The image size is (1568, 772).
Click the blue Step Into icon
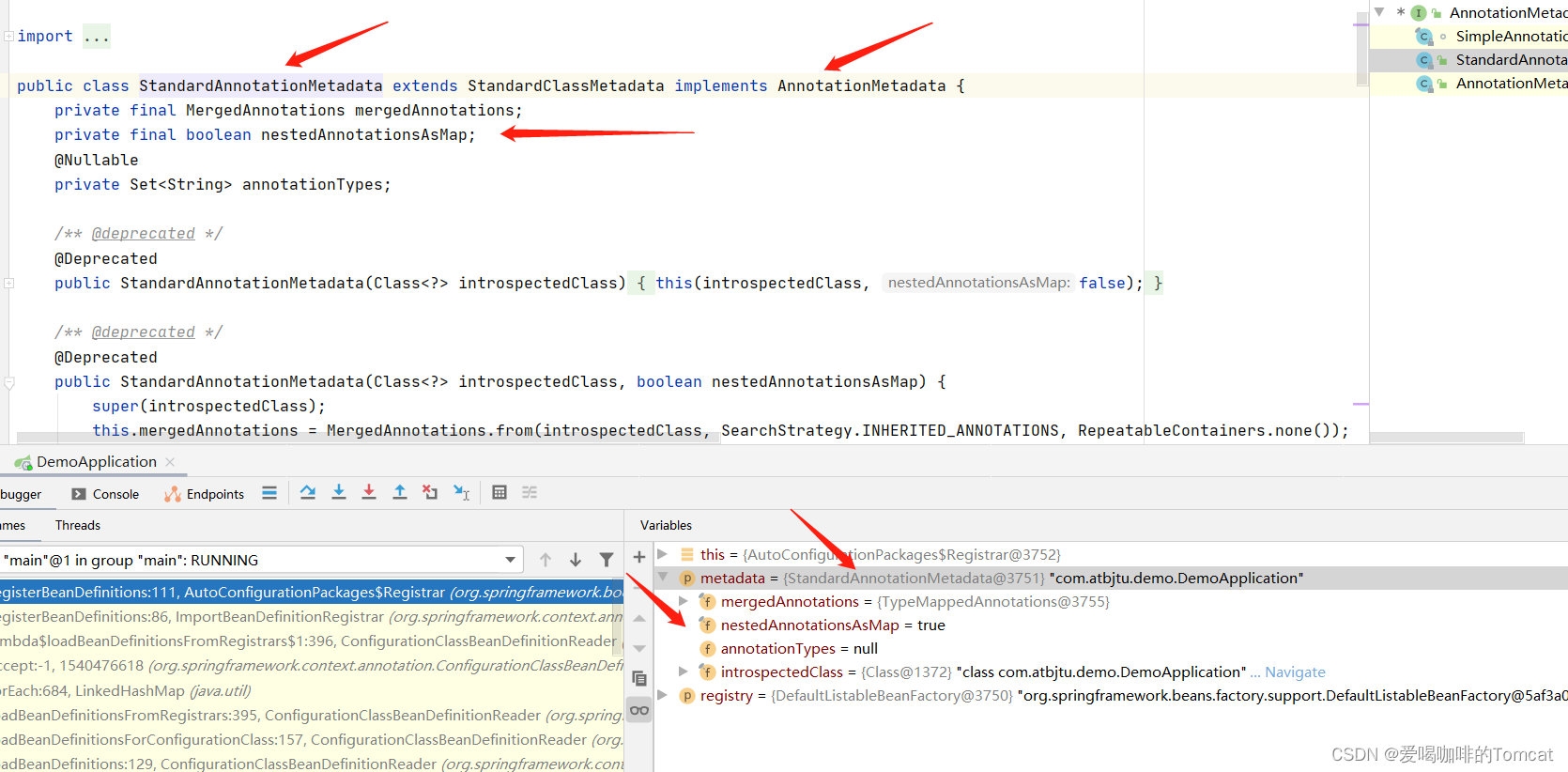(339, 493)
